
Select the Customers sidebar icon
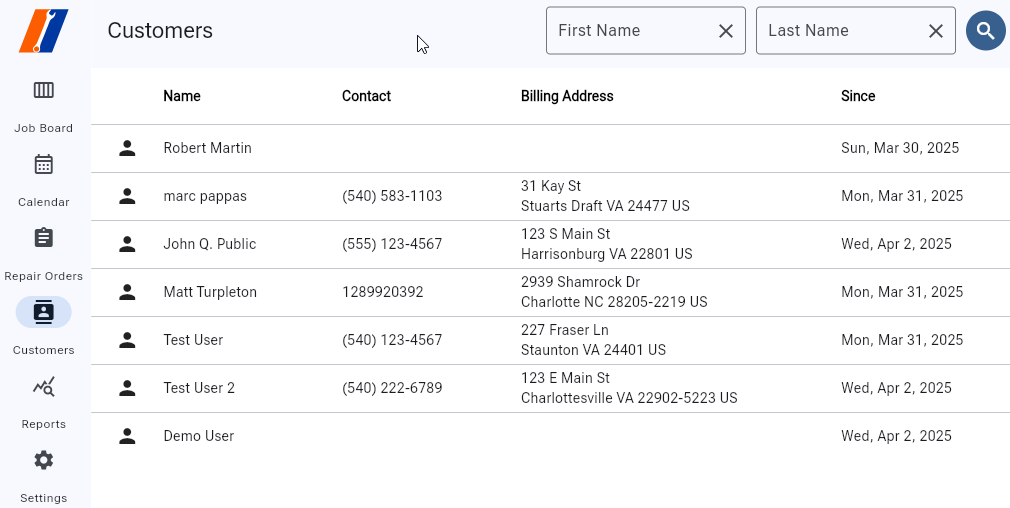[x=43, y=312]
